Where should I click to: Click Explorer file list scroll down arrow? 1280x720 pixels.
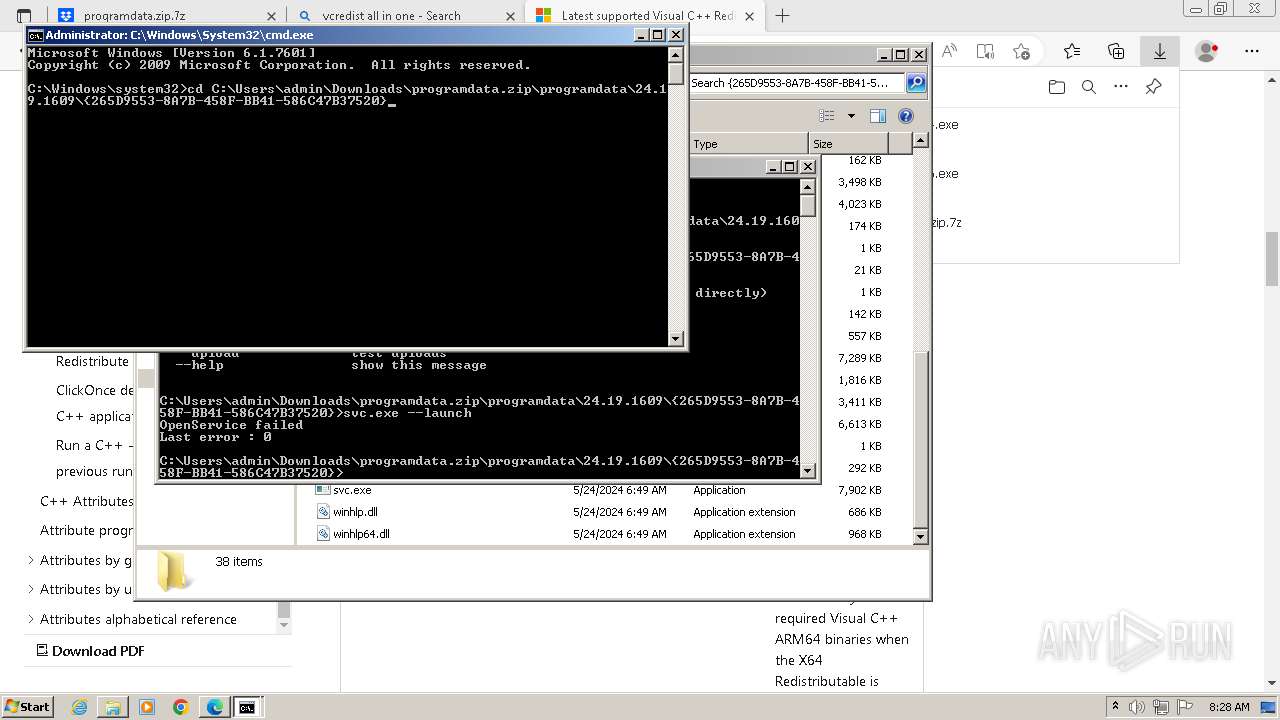tap(921, 536)
